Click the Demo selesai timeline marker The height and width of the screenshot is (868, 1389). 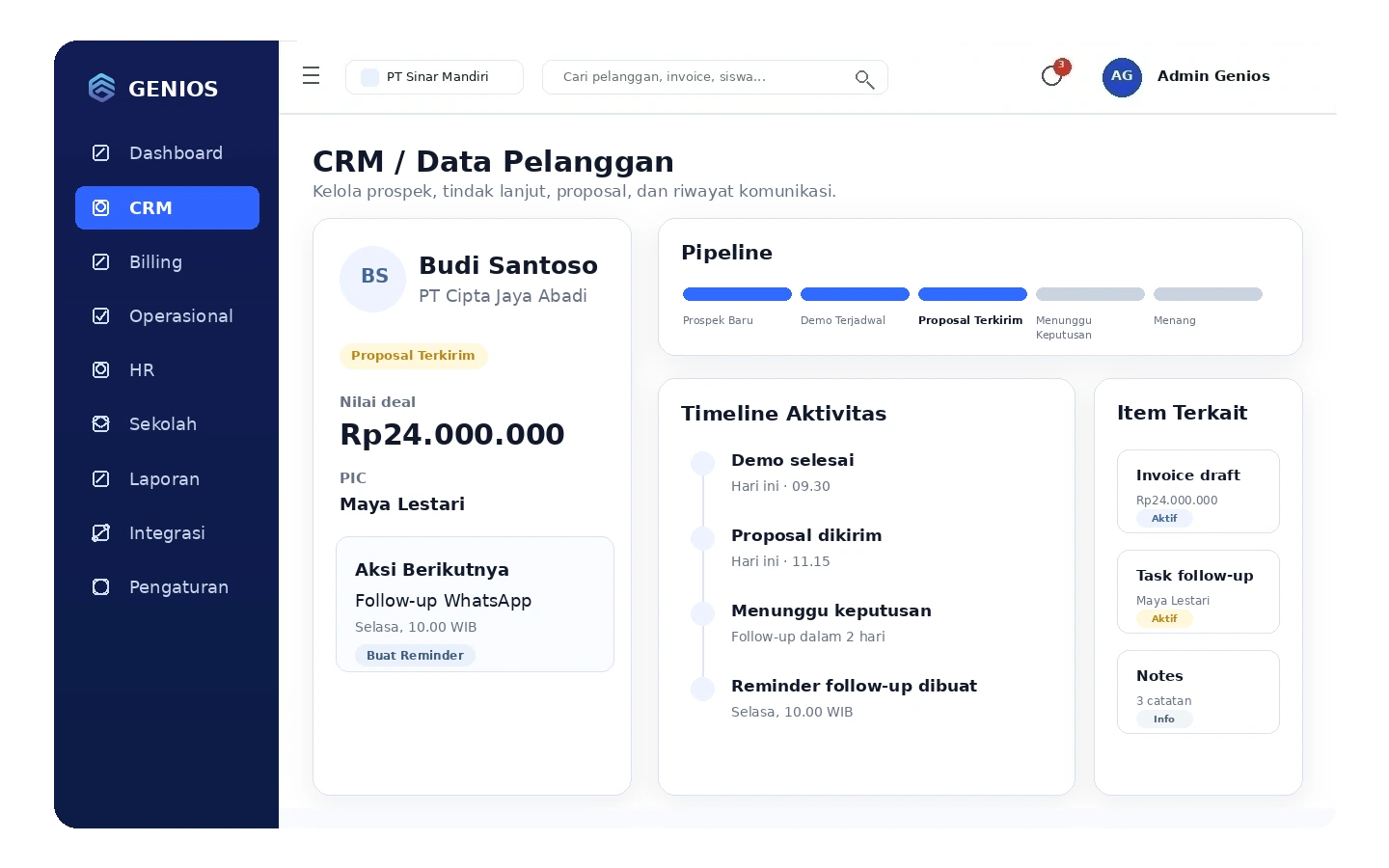pyautogui.click(x=703, y=463)
